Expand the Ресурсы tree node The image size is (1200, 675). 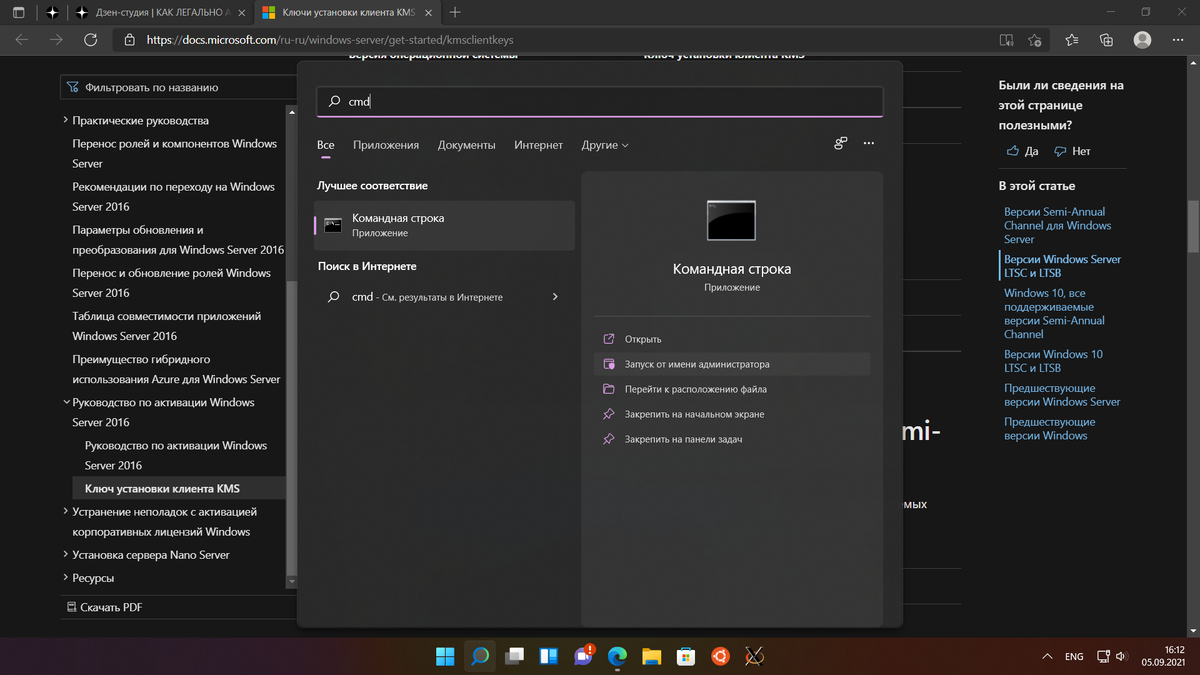point(66,578)
